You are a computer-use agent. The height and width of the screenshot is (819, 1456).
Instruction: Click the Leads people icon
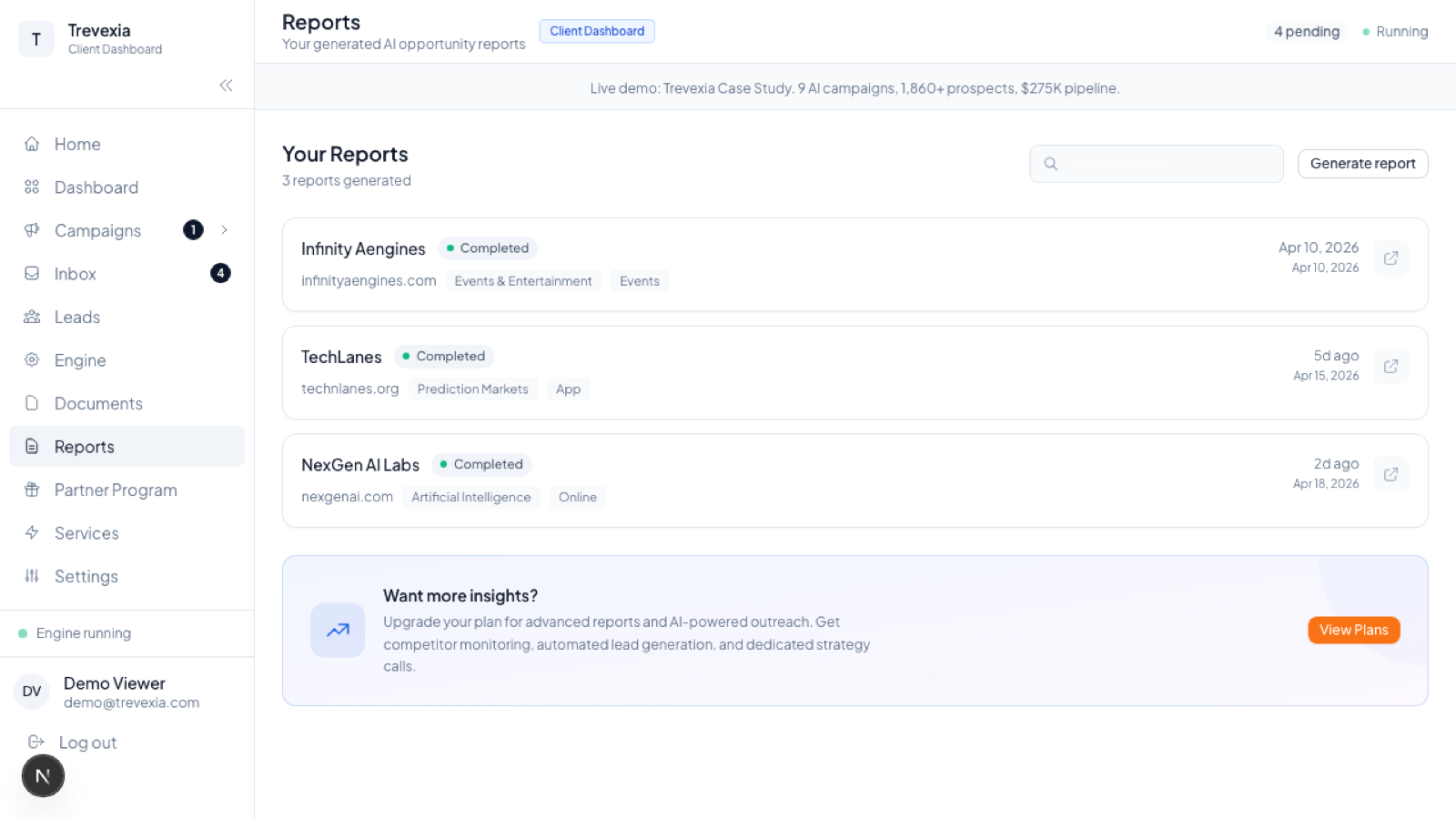(x=32, y=317)
